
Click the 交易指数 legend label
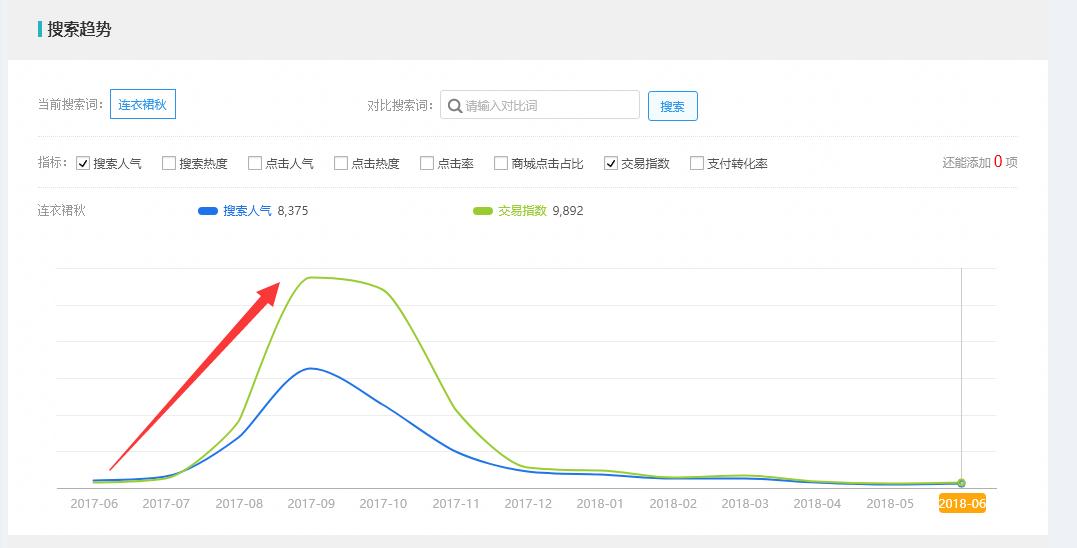point(522,211)
